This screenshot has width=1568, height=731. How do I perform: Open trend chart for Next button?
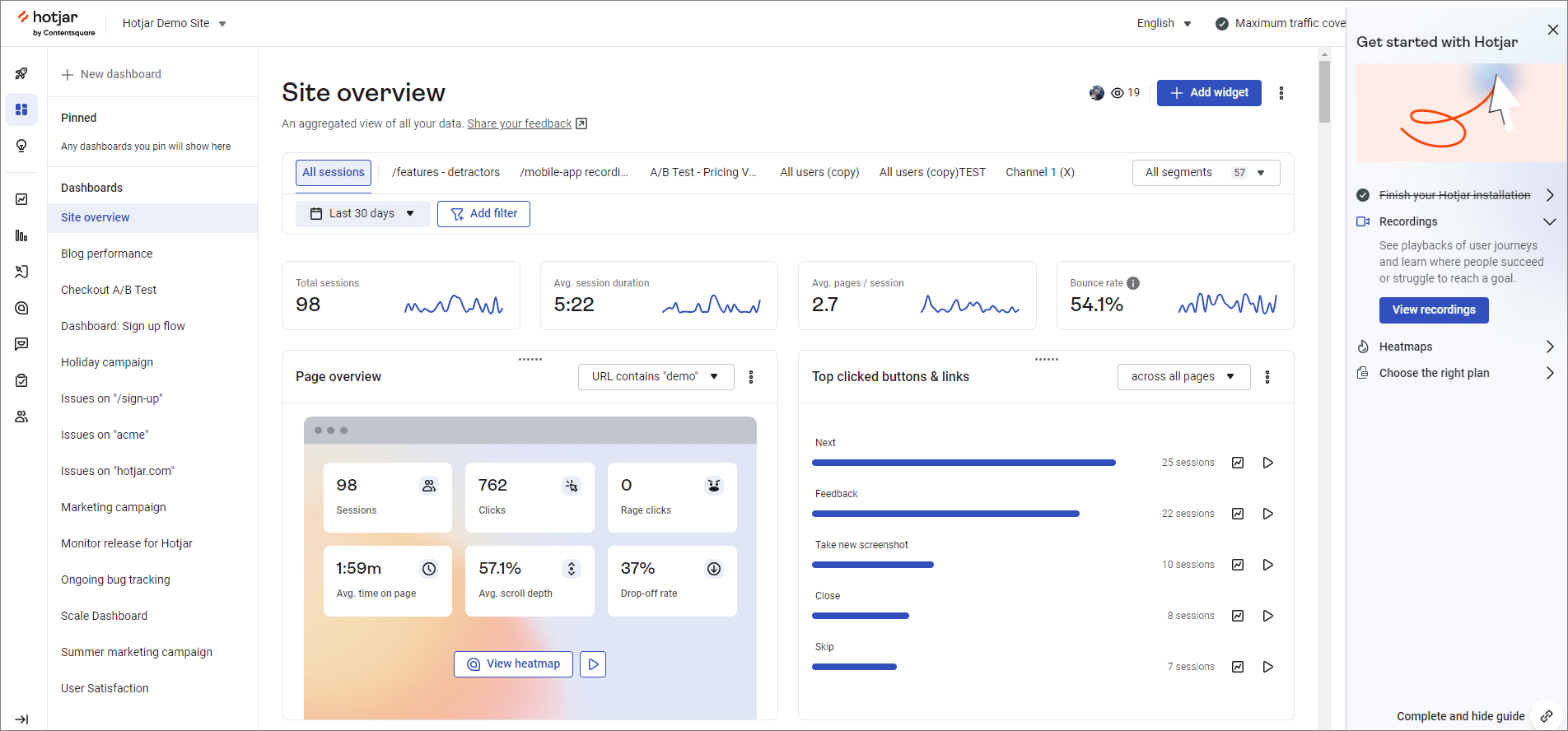pos(1238,463)
